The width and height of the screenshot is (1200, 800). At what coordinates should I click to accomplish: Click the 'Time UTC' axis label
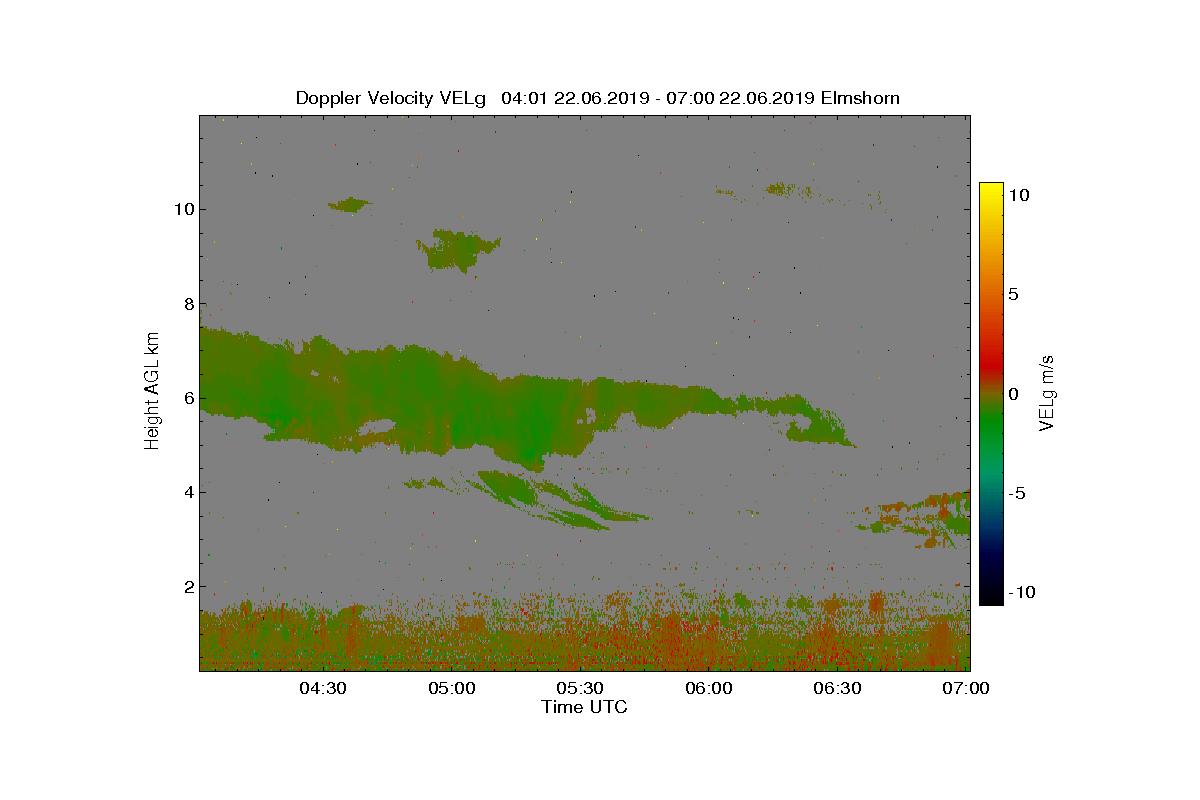point(585,707)
